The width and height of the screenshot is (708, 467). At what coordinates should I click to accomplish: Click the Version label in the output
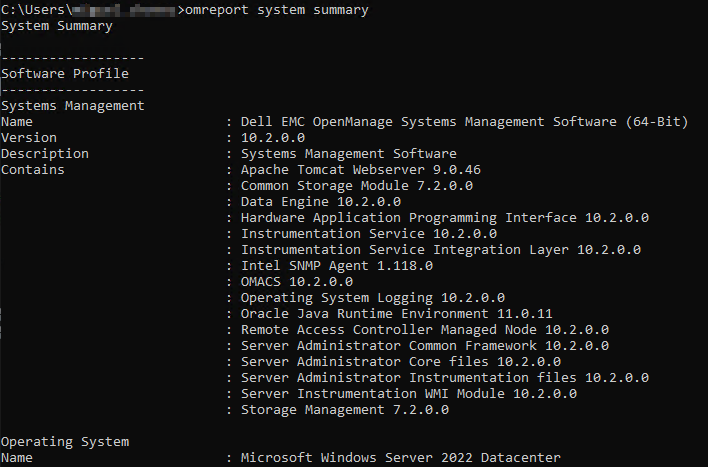tap(29, 137)
